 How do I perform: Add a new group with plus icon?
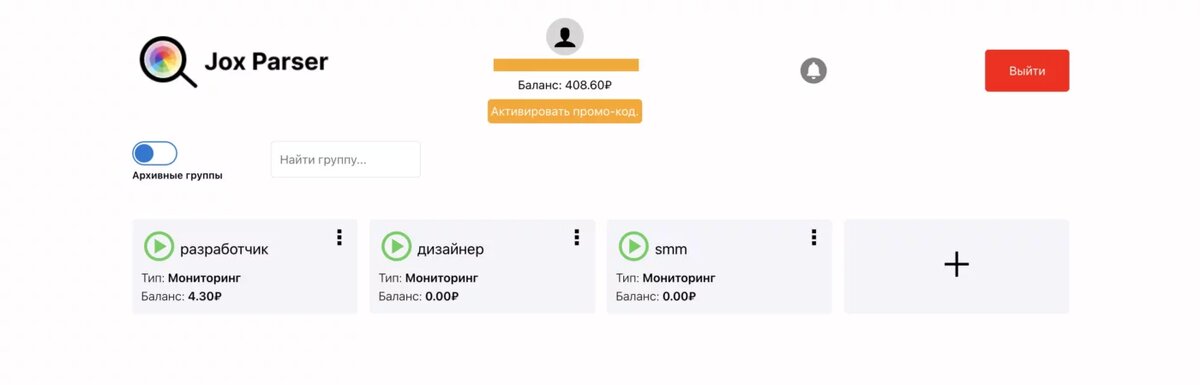point(957,265)
